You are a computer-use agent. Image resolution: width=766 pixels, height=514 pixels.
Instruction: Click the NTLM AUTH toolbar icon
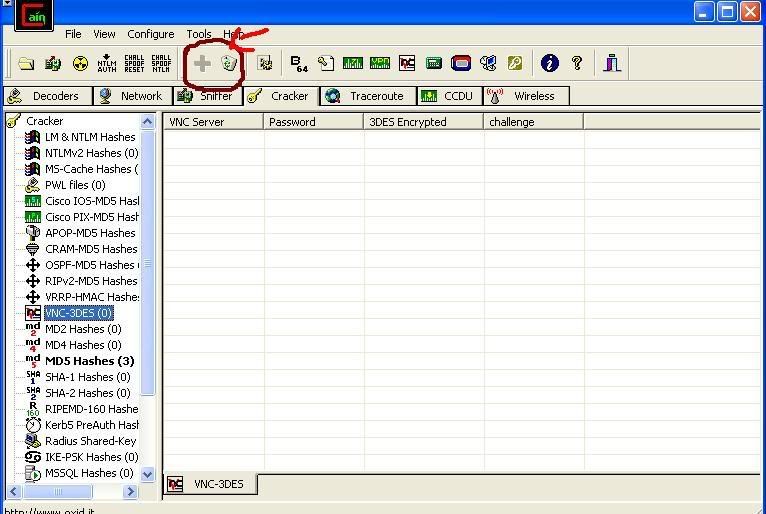pos(107,64)
